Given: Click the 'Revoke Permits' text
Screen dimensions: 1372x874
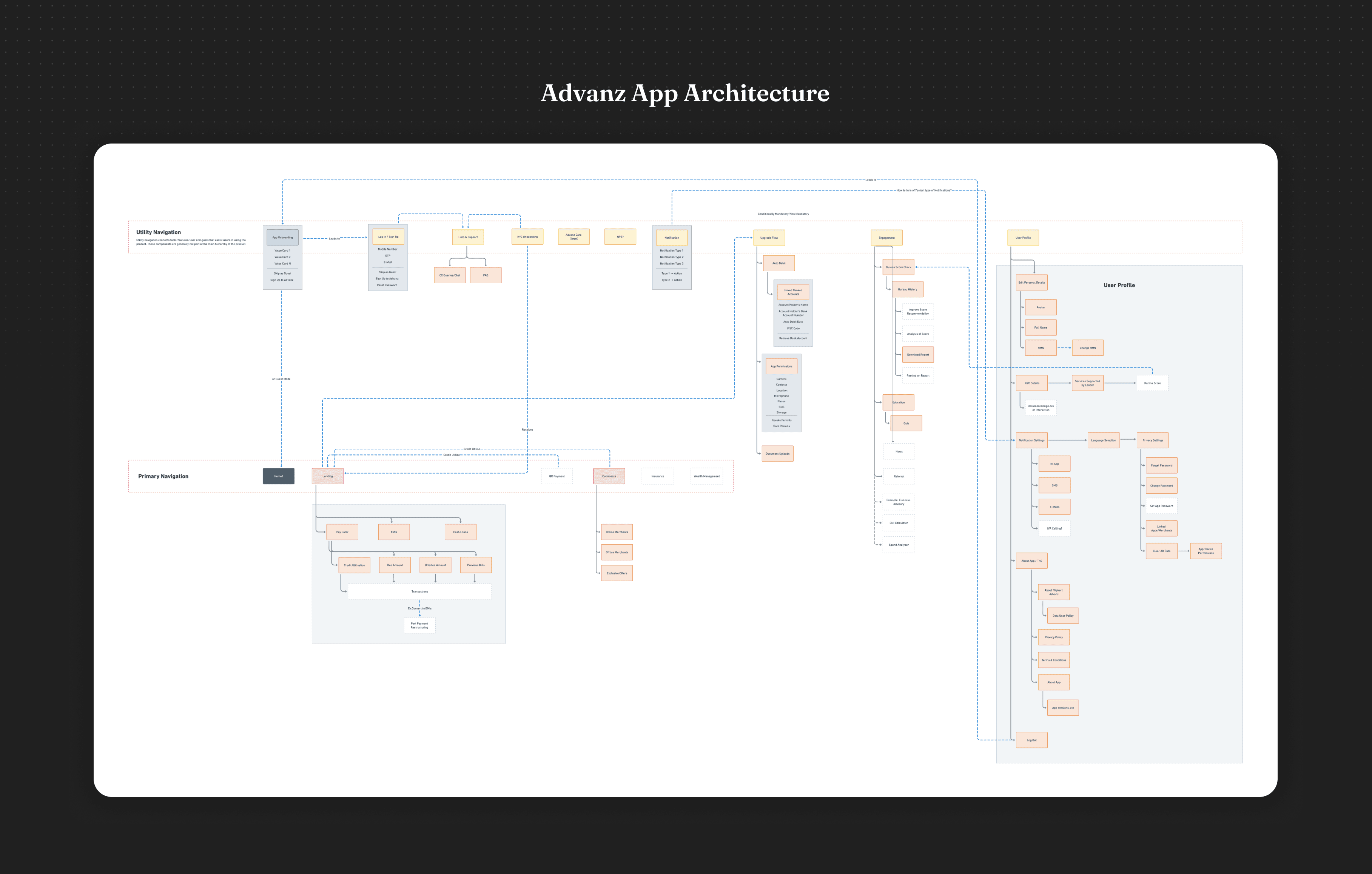Looking at the screenshot, I should (x=782, y=420).
